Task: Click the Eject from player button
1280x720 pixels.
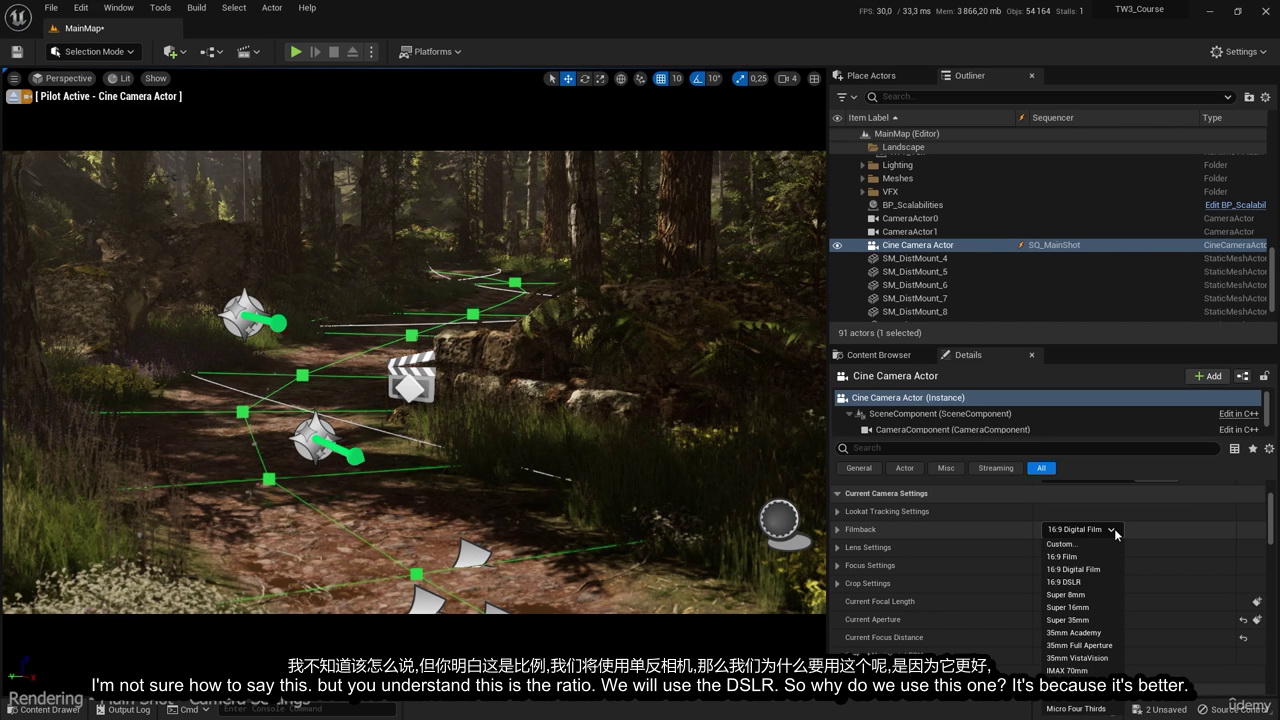Action: pos(353,52)
